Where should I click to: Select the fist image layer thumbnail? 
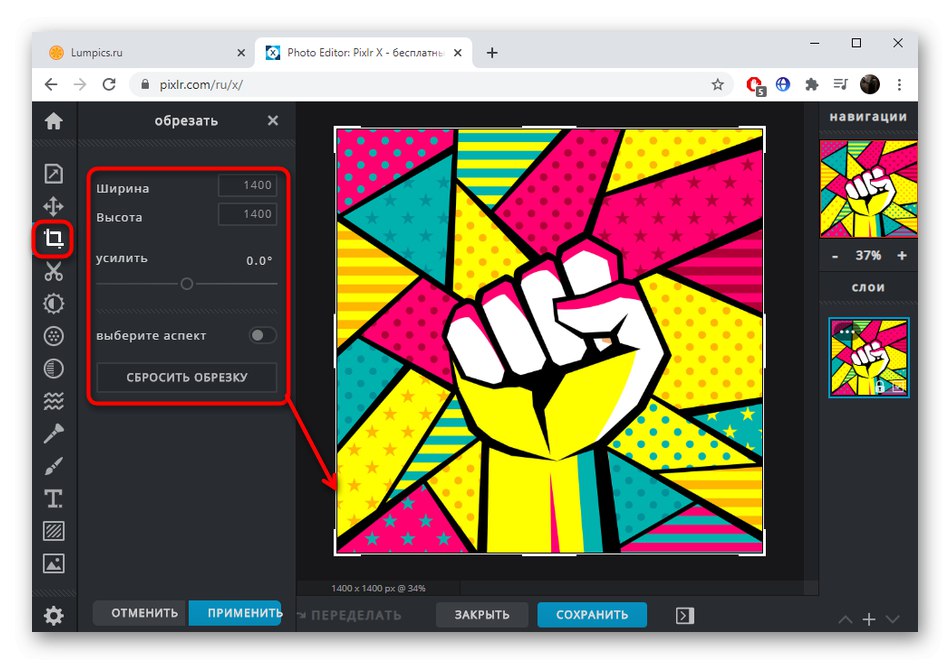click(868, 357)
